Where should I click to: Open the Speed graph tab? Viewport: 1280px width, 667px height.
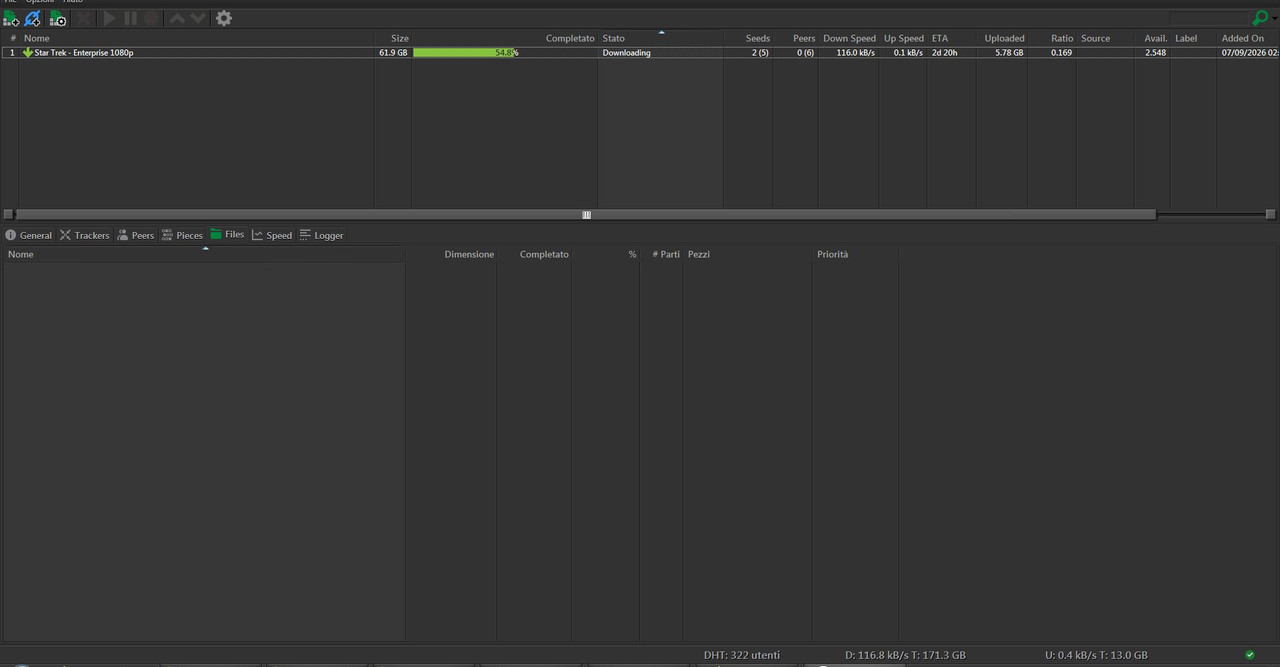(272, 235)
